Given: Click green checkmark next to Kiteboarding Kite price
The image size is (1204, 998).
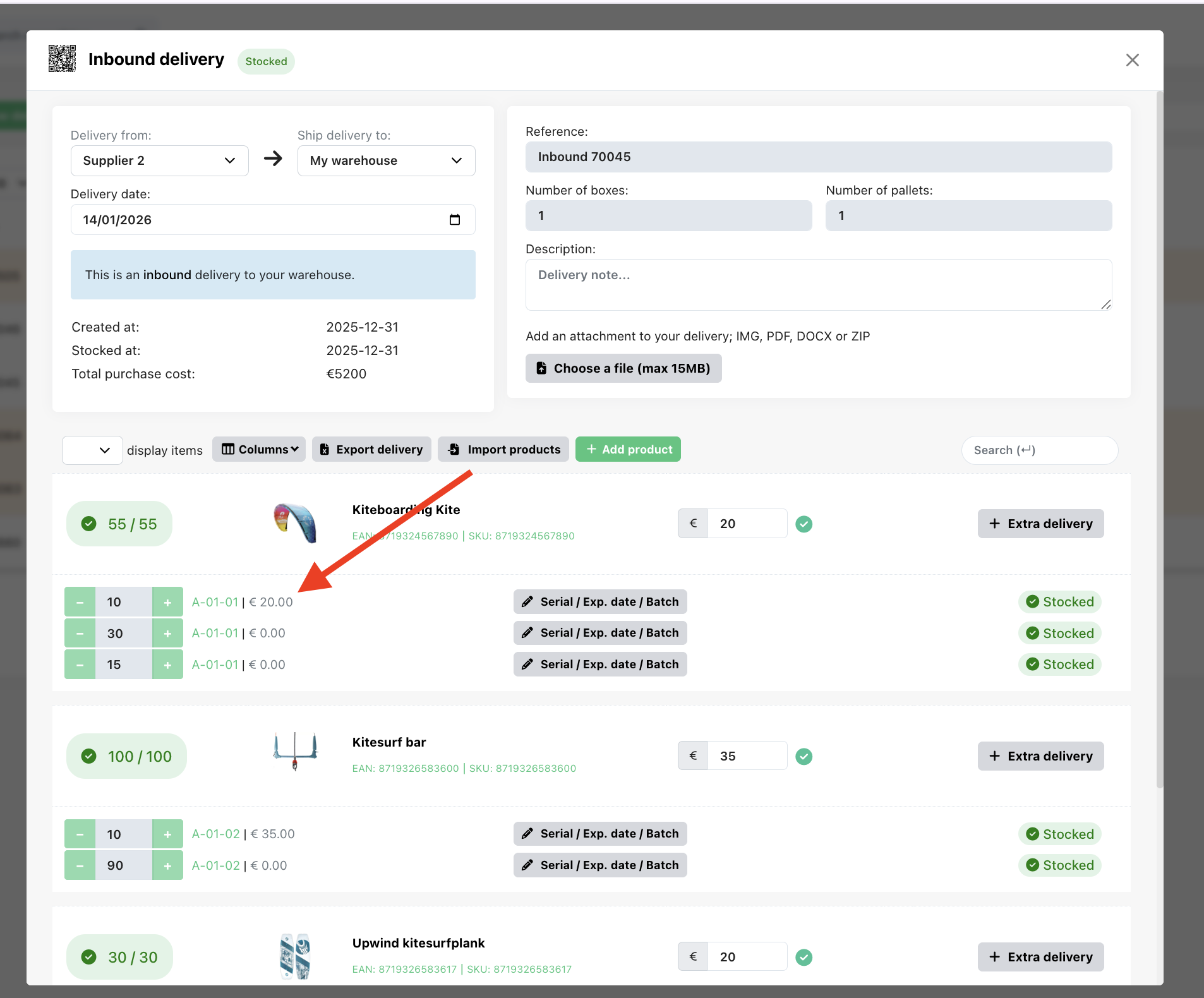Looking at the screenshot, I should coord(804,524).
